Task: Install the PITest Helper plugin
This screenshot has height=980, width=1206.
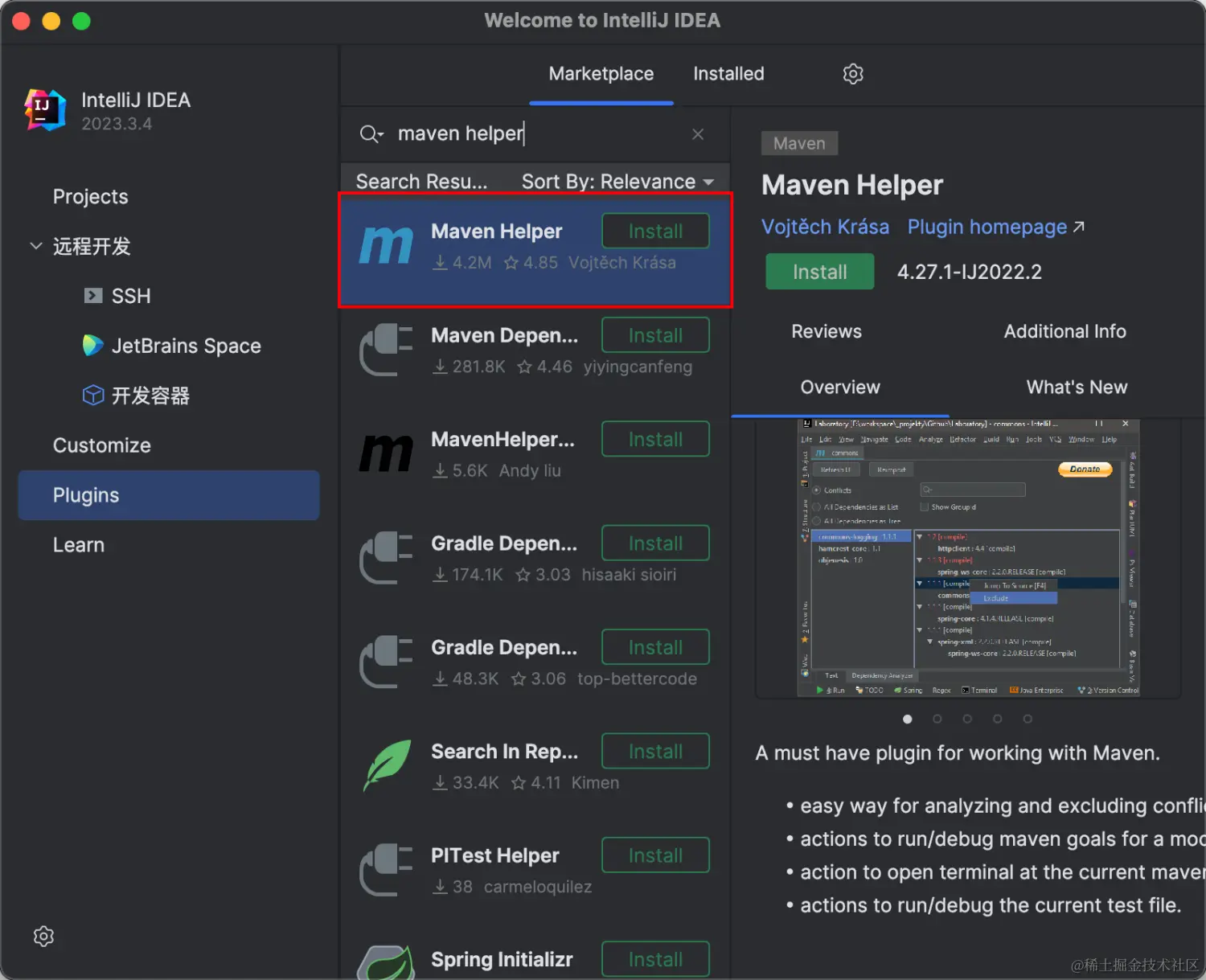Action: [x=656, y=855]
